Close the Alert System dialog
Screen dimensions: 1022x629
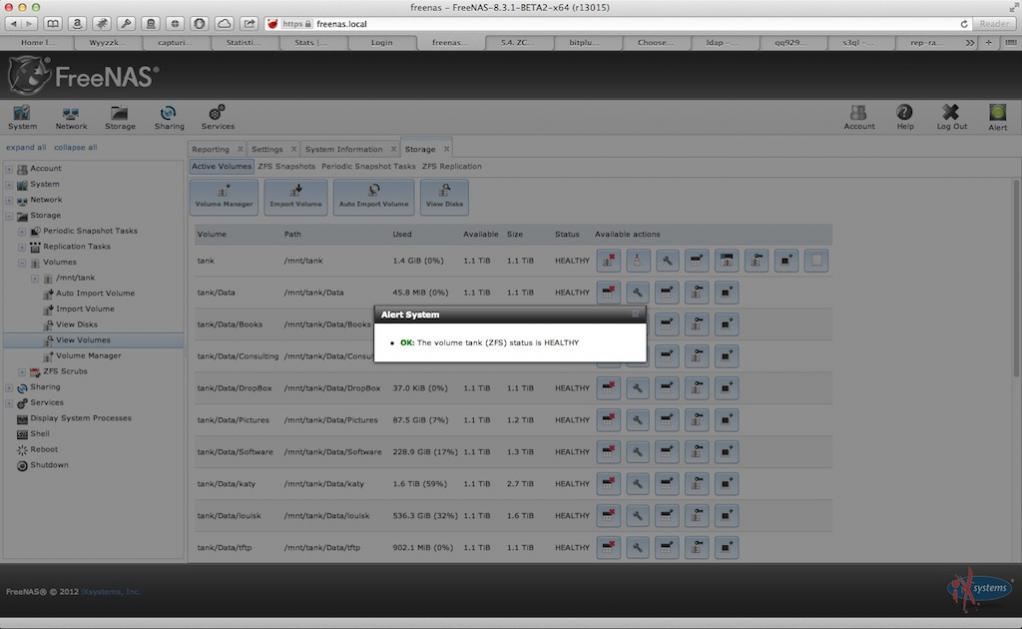[x=635, y=314]
